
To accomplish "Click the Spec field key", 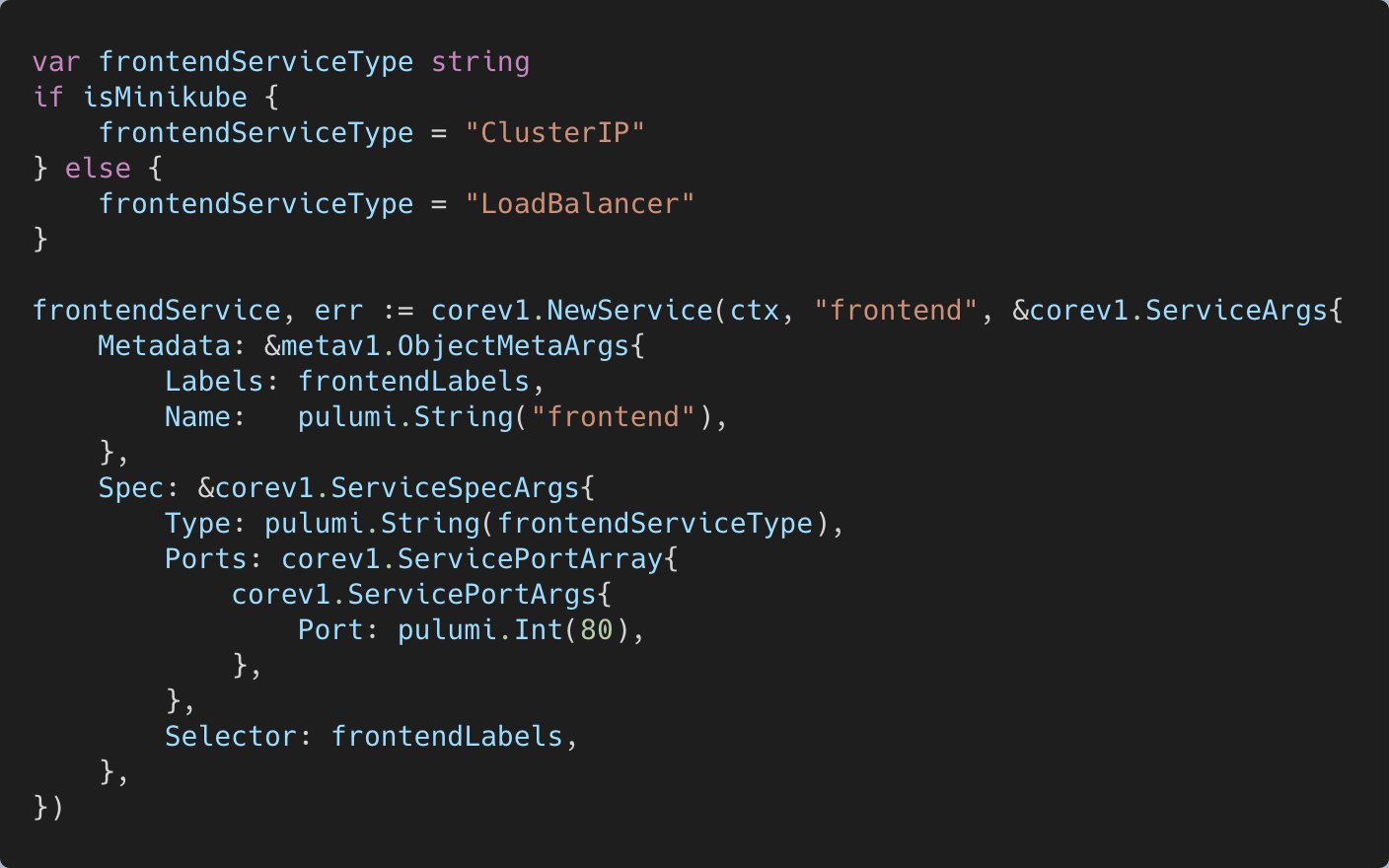I will point(130,487).
